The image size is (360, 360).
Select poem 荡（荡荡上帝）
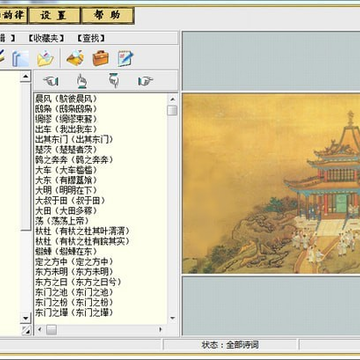(x=62, y=221)
